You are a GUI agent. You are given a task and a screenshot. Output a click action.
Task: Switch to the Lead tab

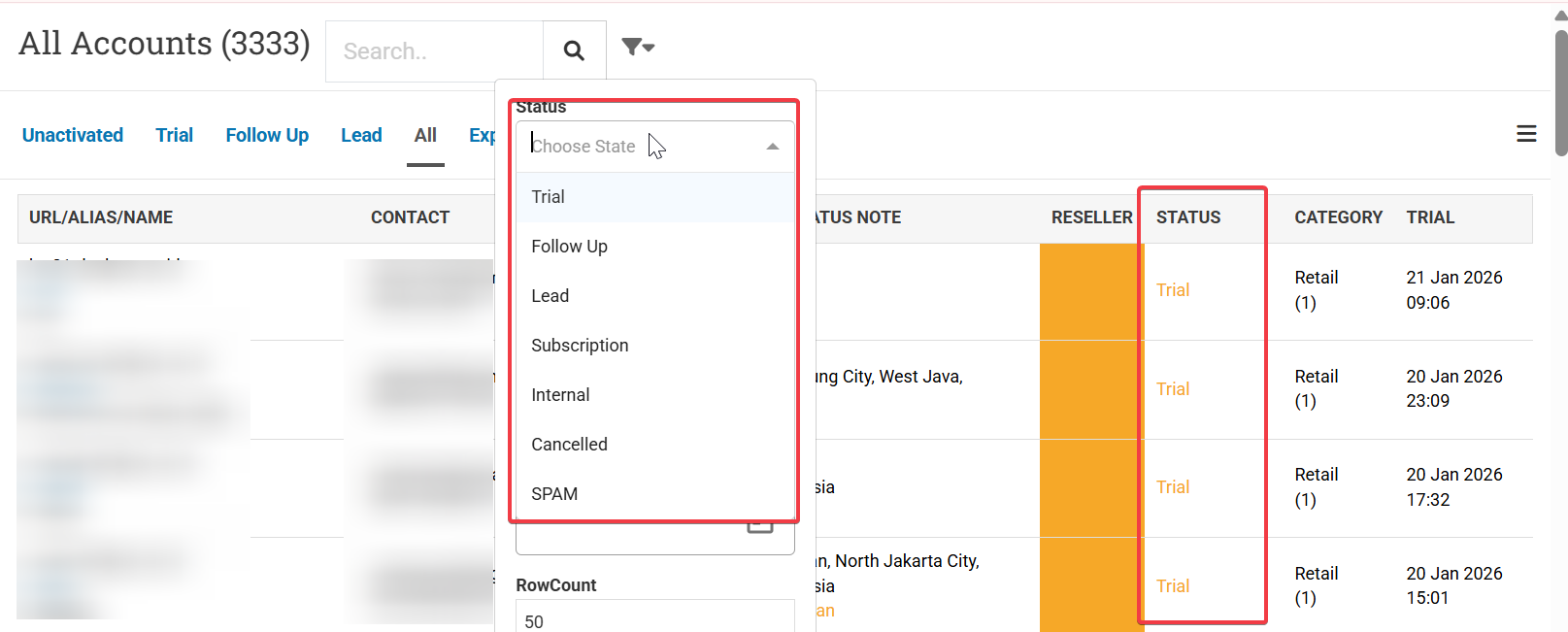(361, 135)
